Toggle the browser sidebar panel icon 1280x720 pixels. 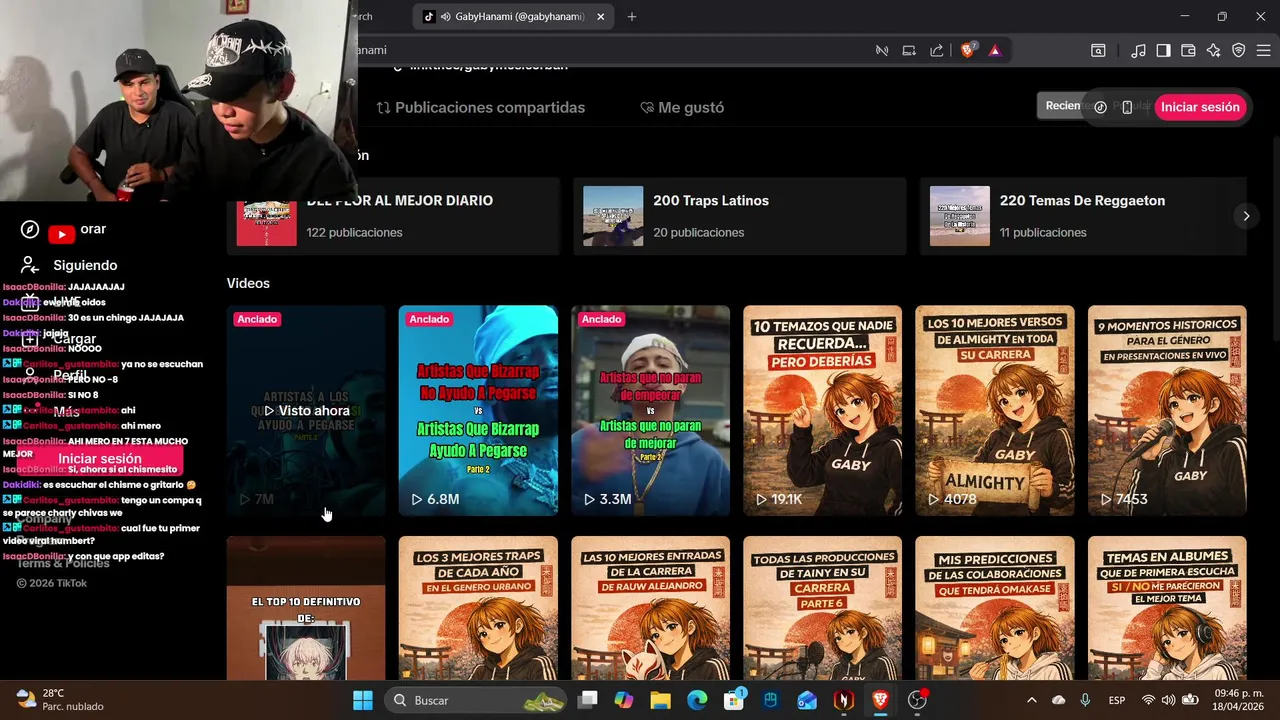click(x=1163, y=50)
